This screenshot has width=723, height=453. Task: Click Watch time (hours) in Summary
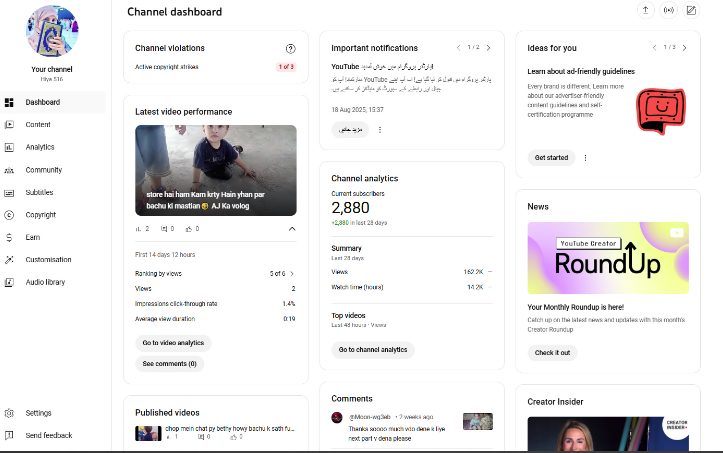click(x=412, y=287)
